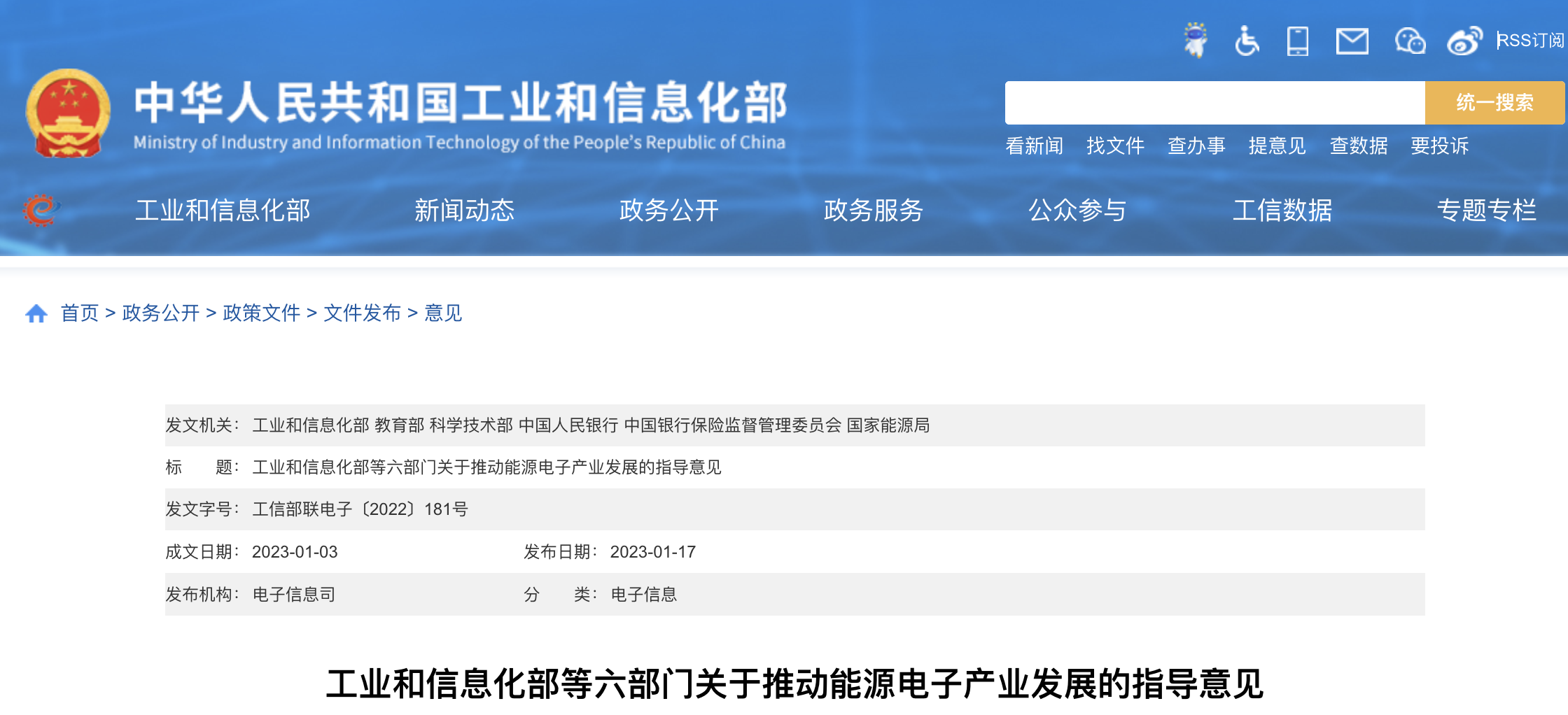The image size is (1568, 715).
Task: Click the national emblem logo
Action: (68, 113)
